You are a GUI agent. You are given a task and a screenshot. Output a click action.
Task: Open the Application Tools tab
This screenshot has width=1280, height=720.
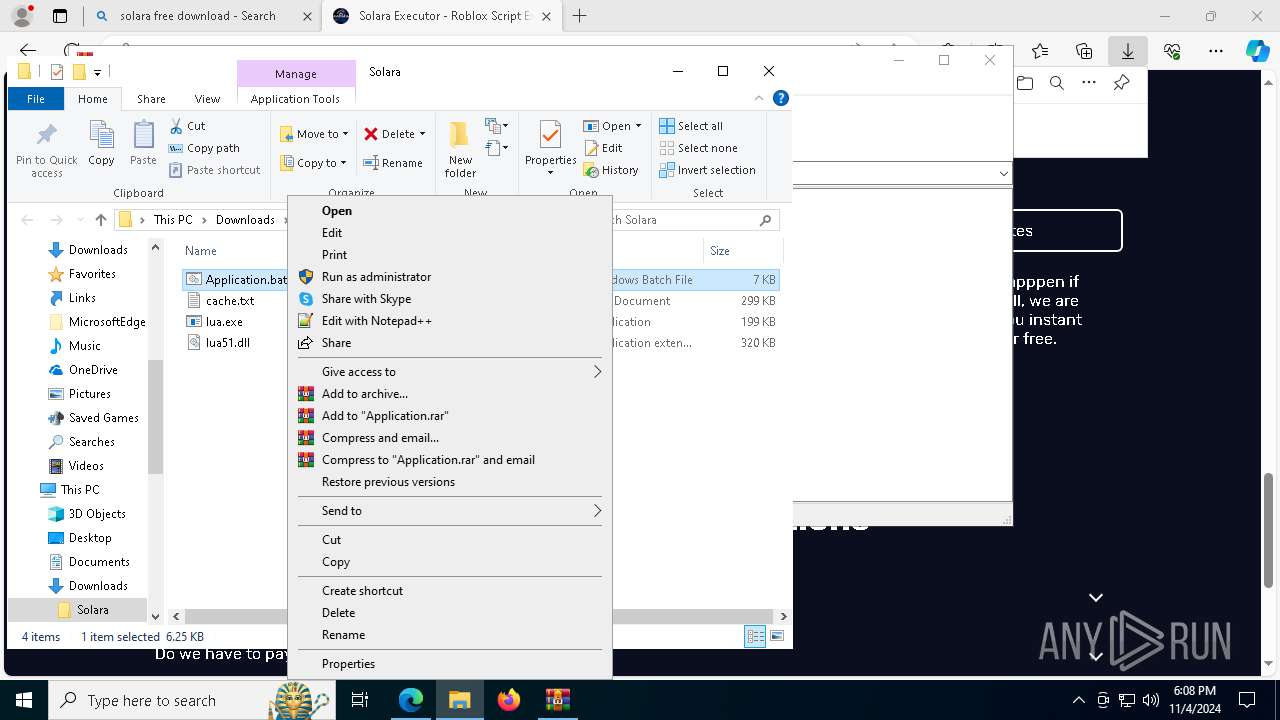(295, 99)
